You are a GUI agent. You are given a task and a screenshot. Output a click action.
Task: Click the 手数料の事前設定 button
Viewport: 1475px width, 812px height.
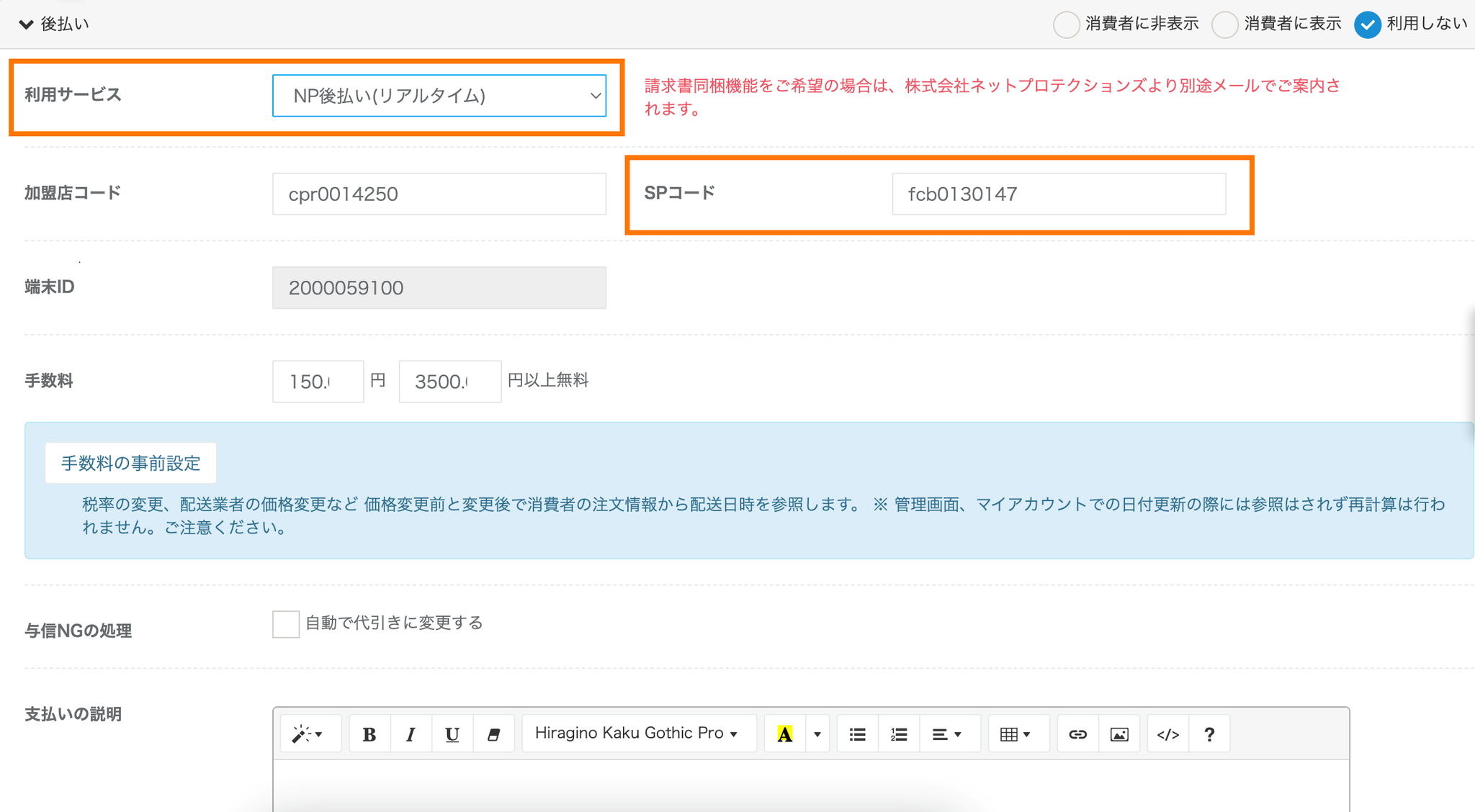(130, 463)
